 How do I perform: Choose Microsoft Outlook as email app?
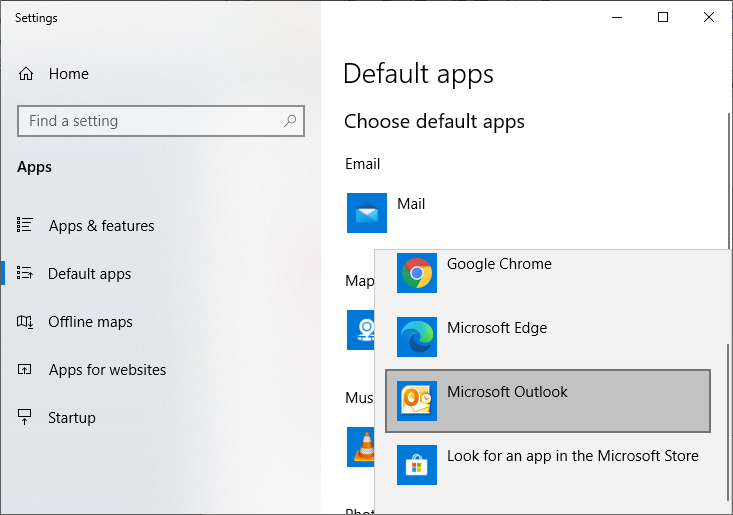coord(548,401)
